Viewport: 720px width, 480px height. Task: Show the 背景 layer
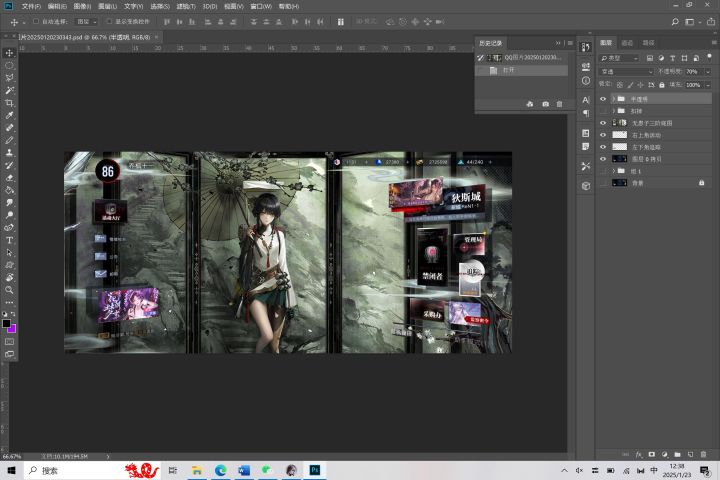[603, 183]
